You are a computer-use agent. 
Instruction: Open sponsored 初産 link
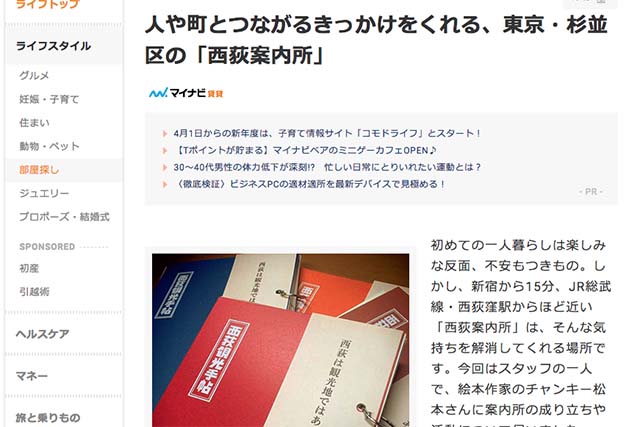[x=29, y=268]
